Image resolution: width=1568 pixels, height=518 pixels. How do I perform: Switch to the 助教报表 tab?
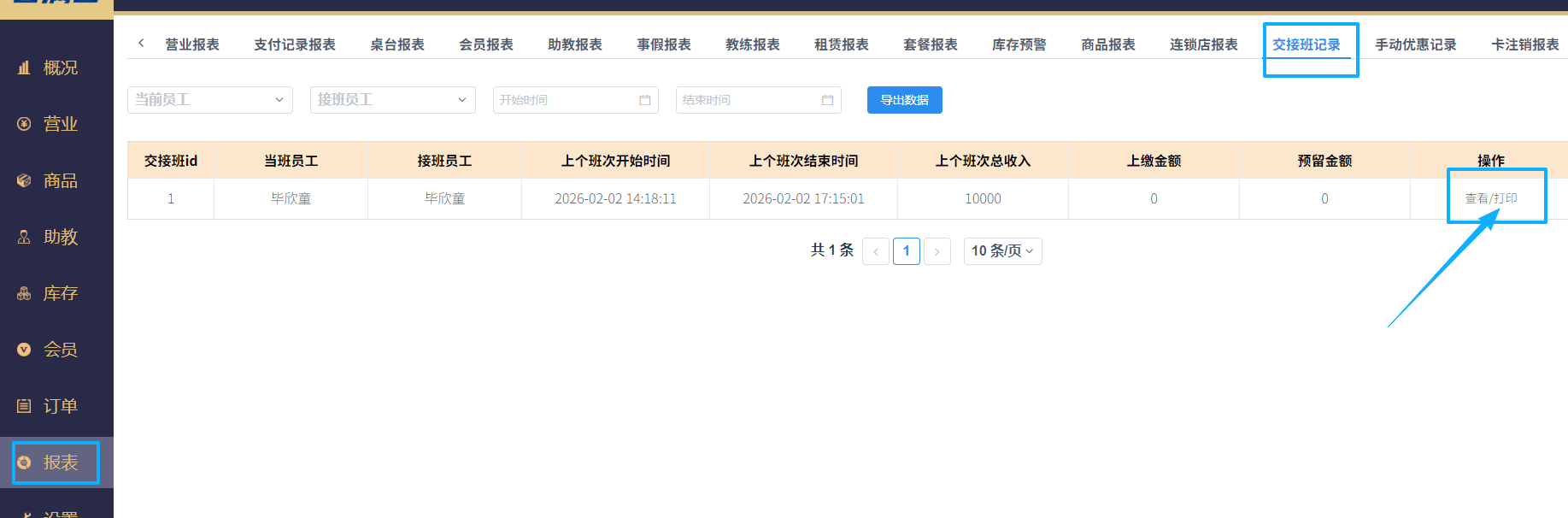[x=575, y=44]
